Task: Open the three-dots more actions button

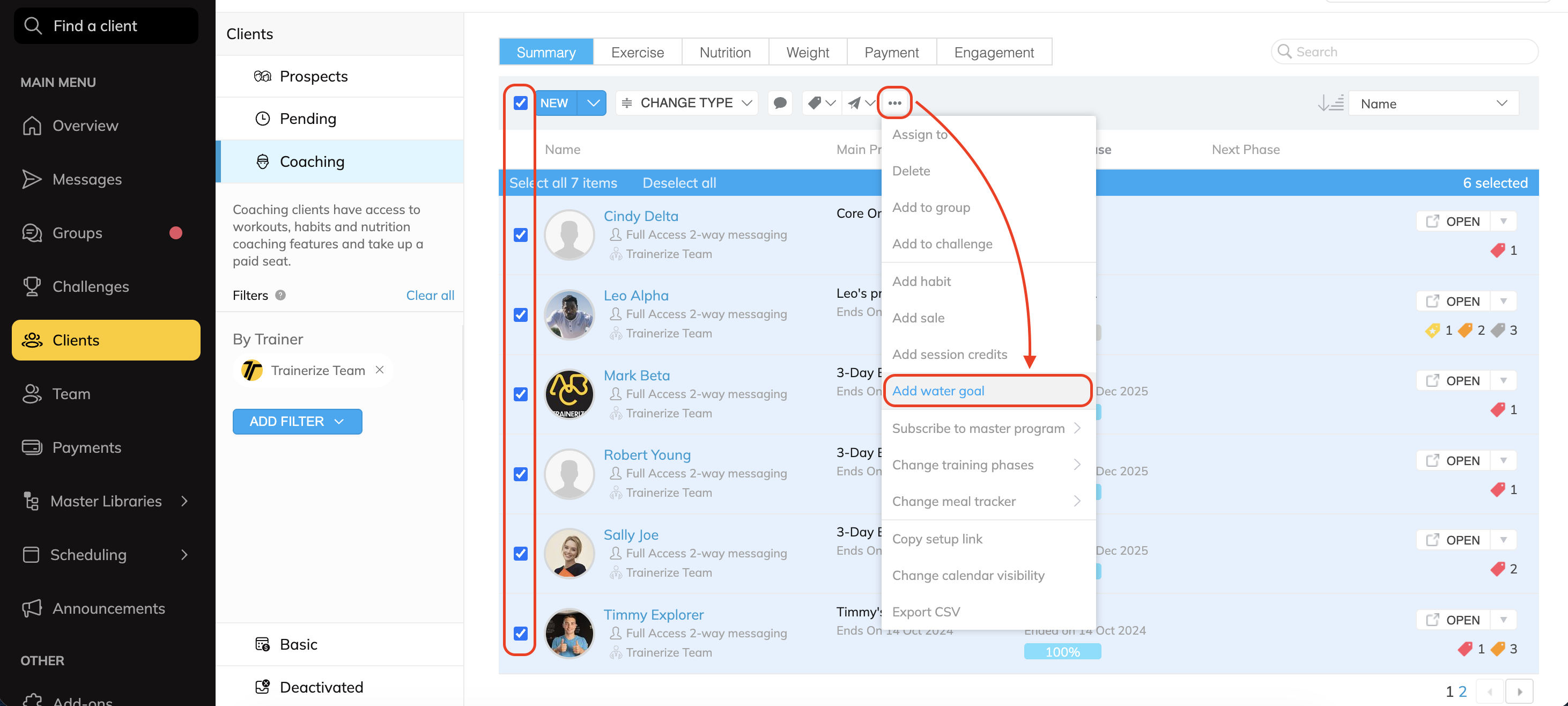Action: 894,103
